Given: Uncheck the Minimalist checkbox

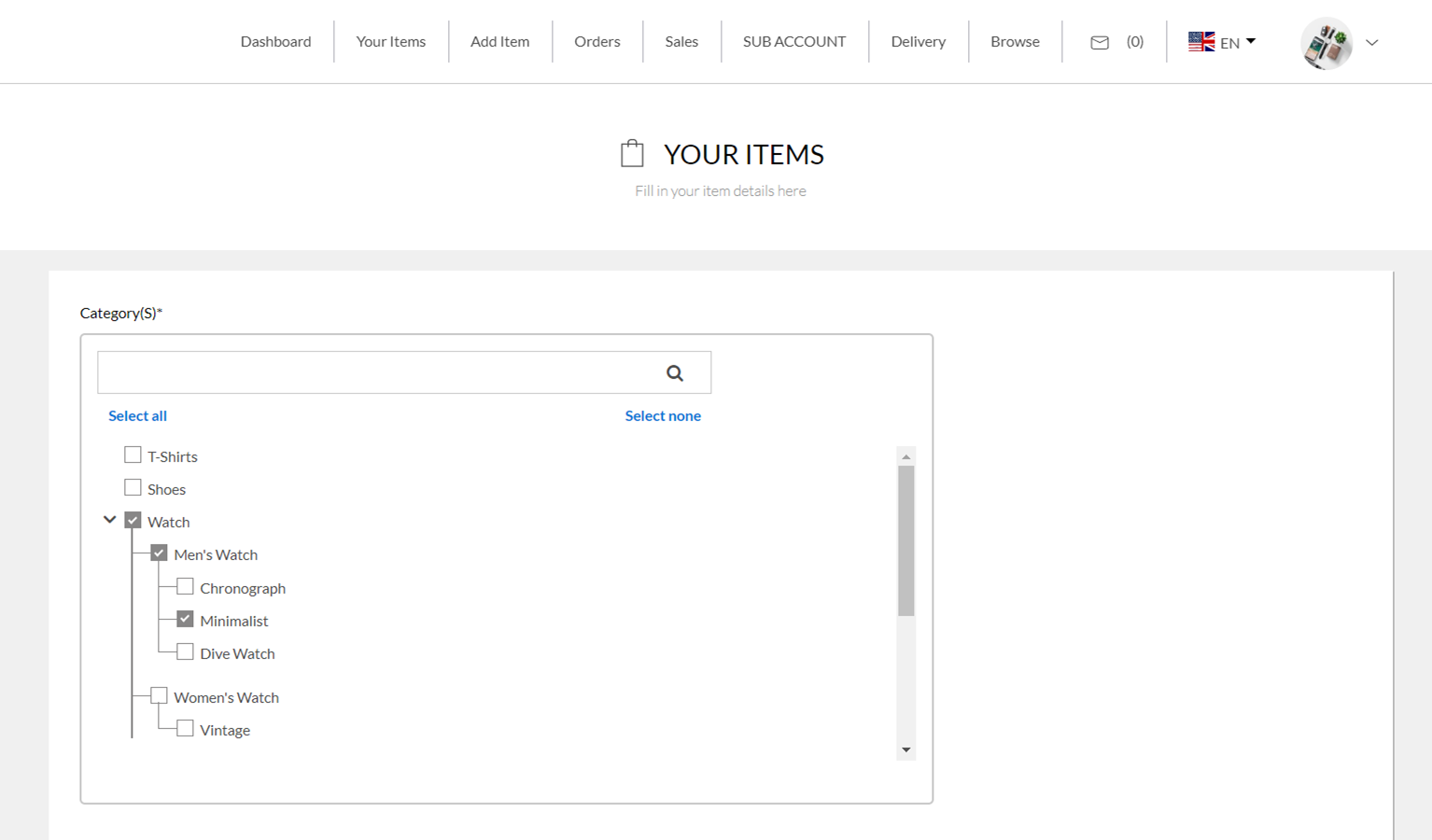Looking at the screenshot, I should tap(185, 619).
